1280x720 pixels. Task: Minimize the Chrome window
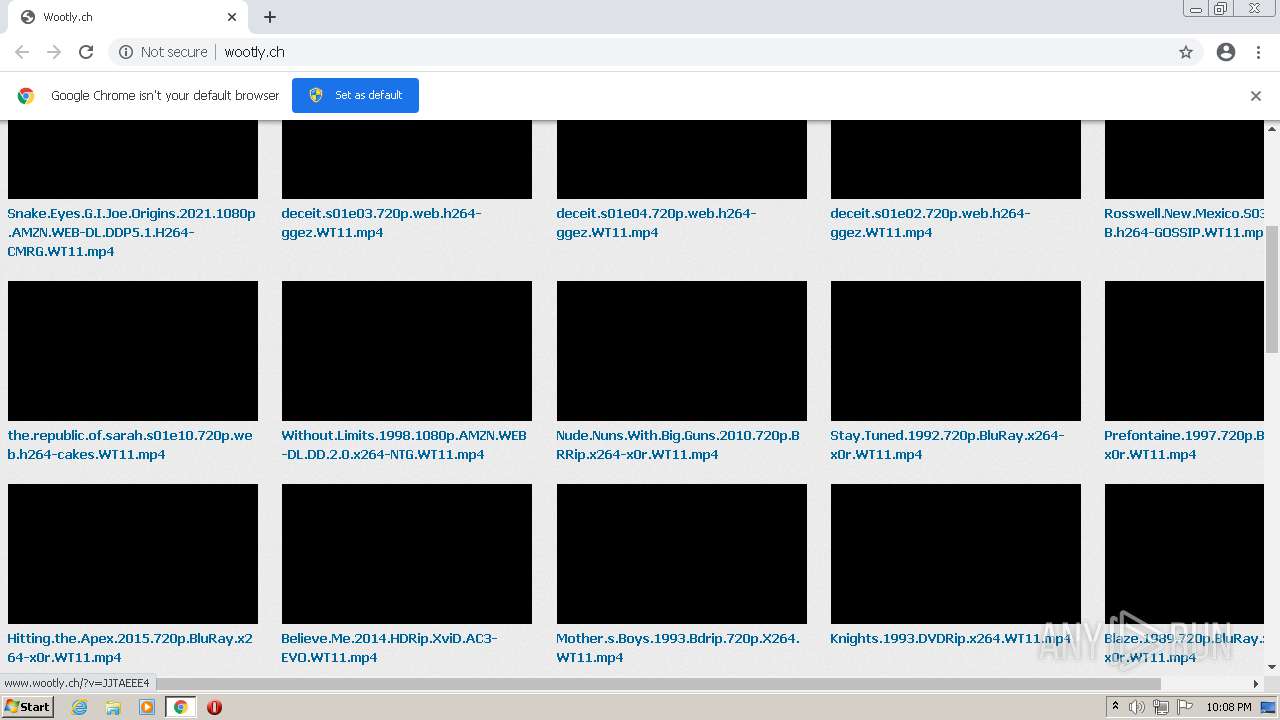[1195, 9]
